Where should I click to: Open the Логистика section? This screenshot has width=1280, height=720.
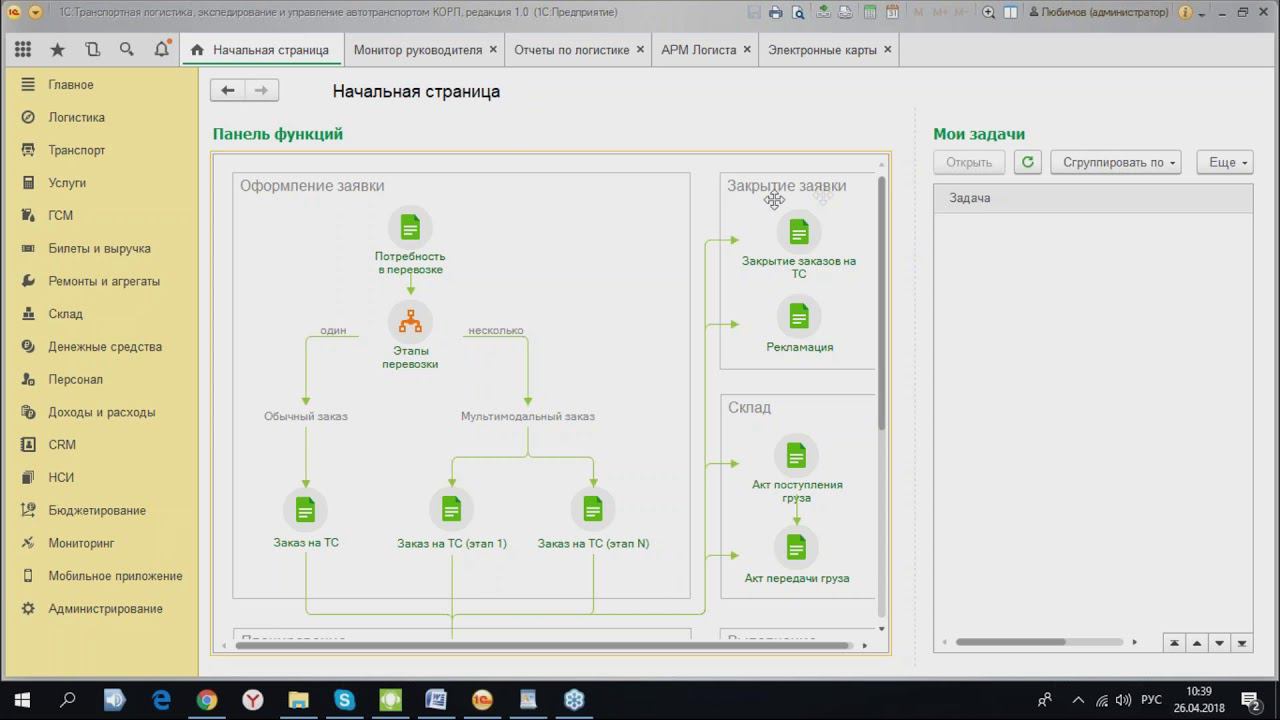coord(77,117)
